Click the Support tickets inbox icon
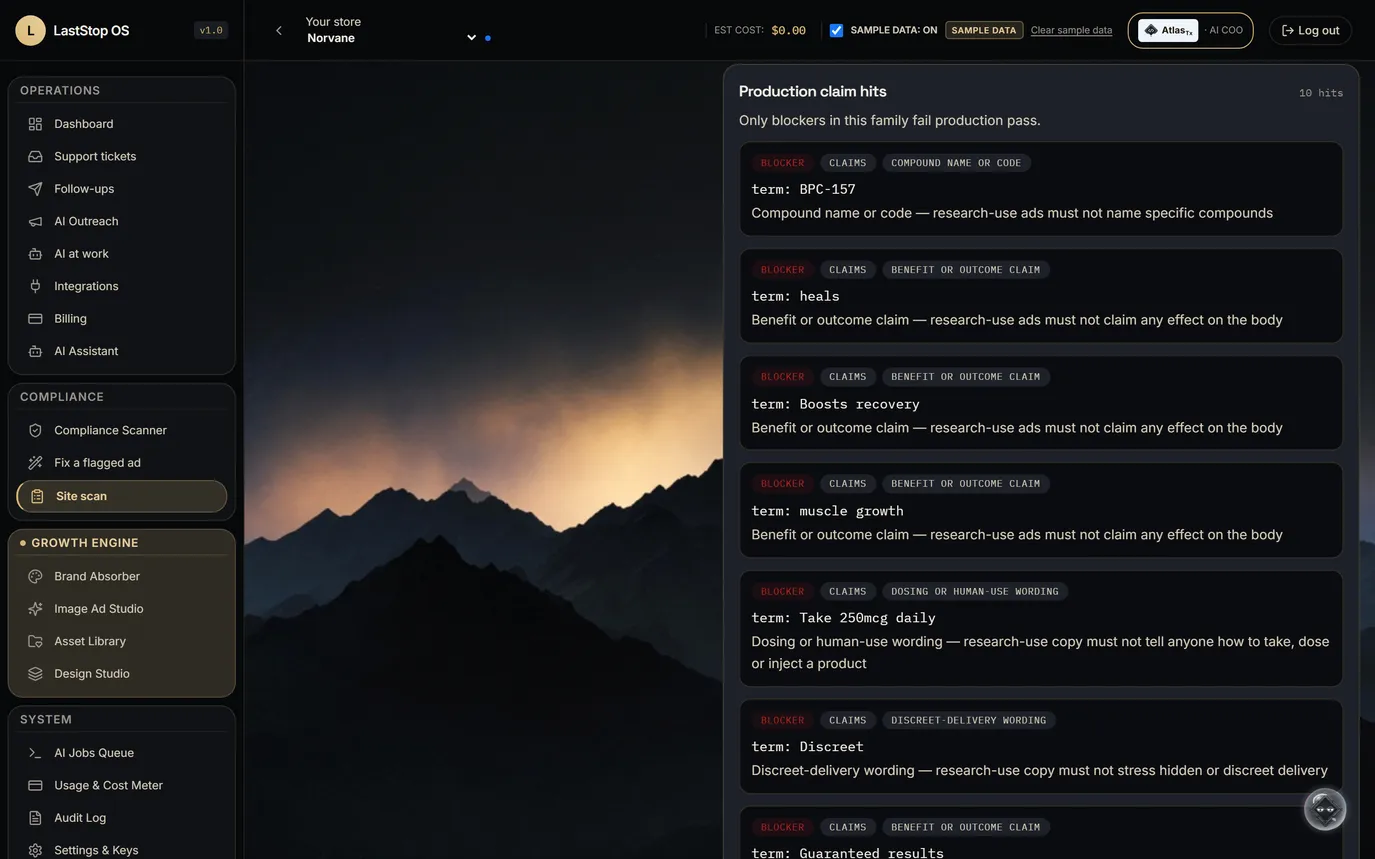The width and height of the screenshot is (1375, 859). tap(35, 156)
